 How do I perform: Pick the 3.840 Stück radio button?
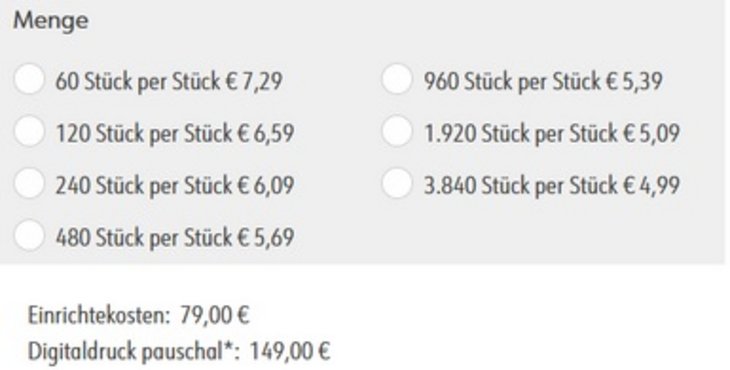[x=396, y=183]
